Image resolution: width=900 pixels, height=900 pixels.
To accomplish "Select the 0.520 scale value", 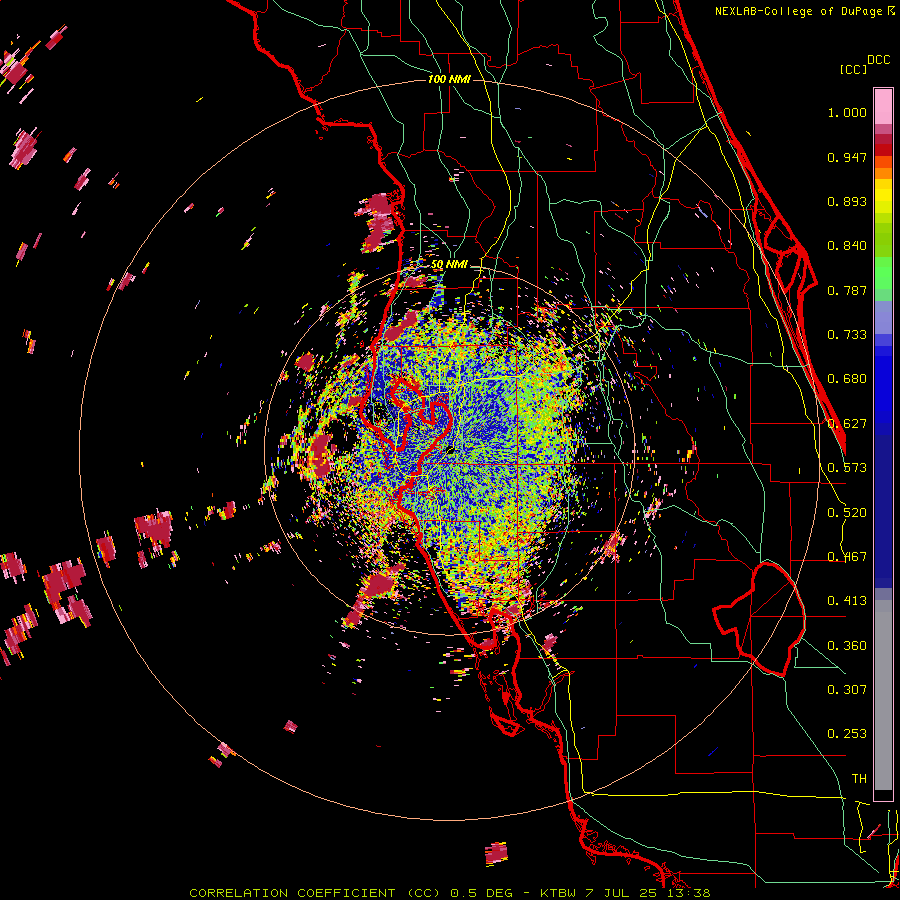I will click(x=847, y=513).
